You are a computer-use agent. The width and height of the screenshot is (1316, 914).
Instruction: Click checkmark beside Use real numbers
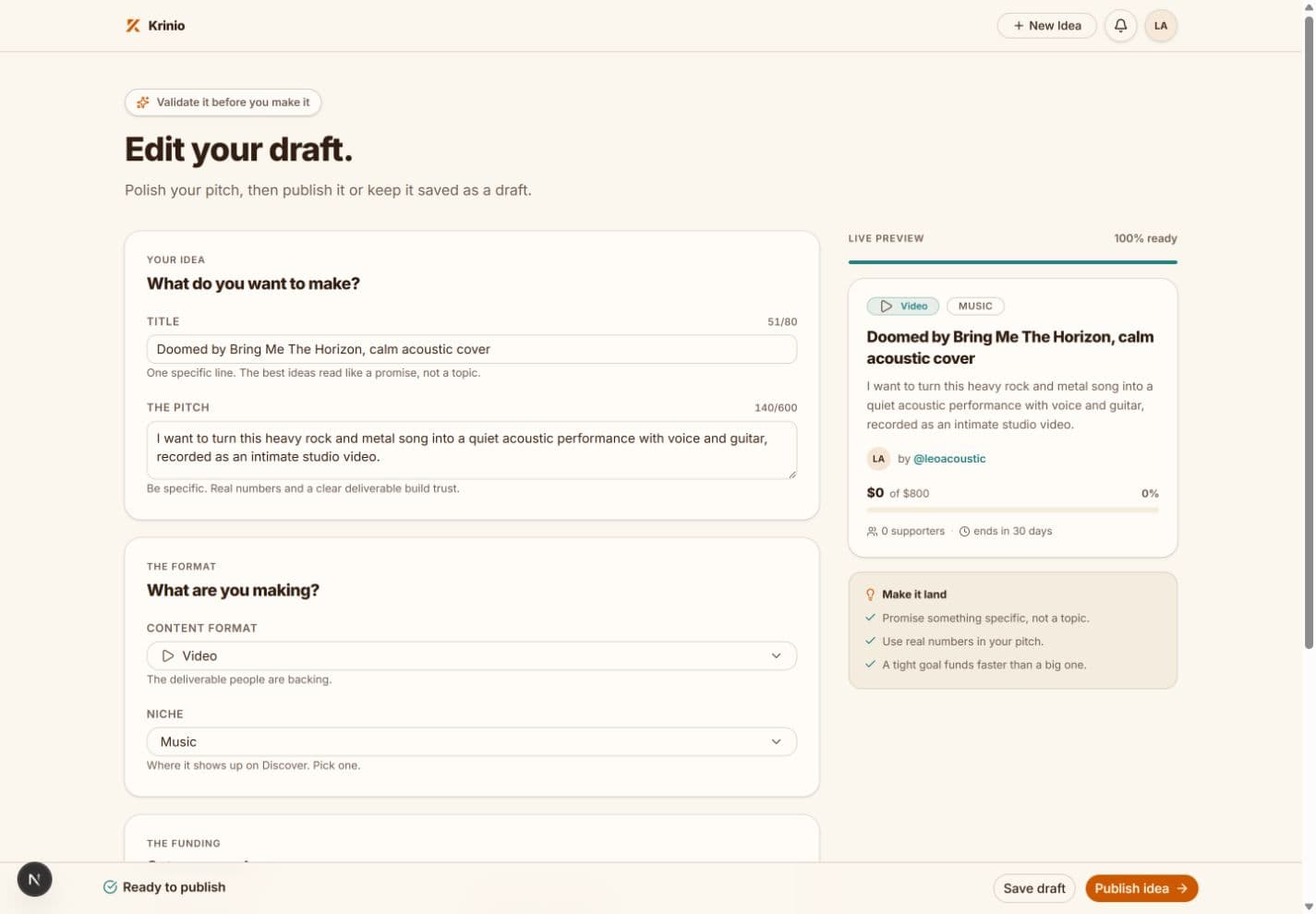click(x=870, y=641)
